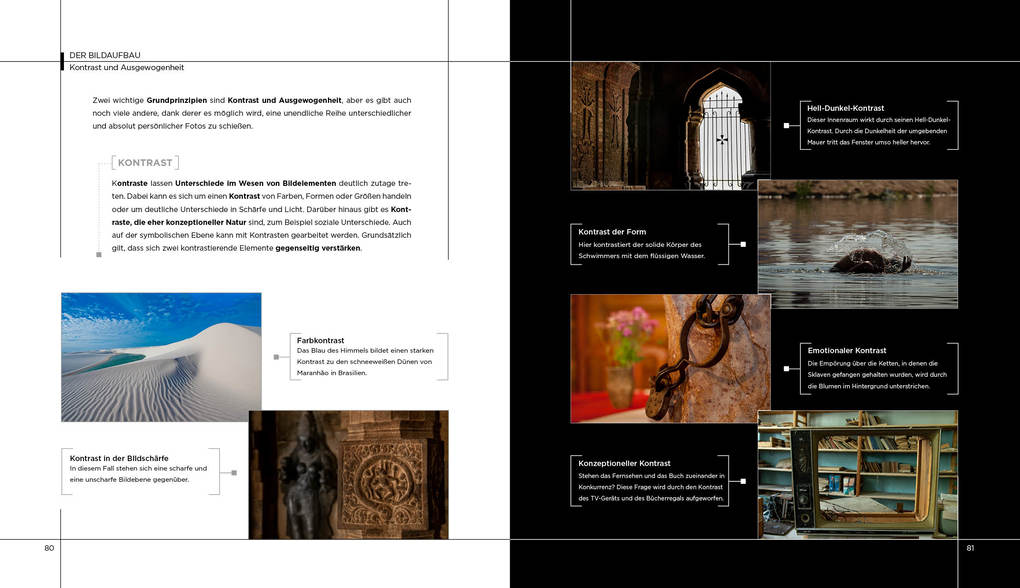
Task: Click the square marker beside Konzeptioneller Kontrast caption
Action: pyautogui.click(x=743, y=481)
